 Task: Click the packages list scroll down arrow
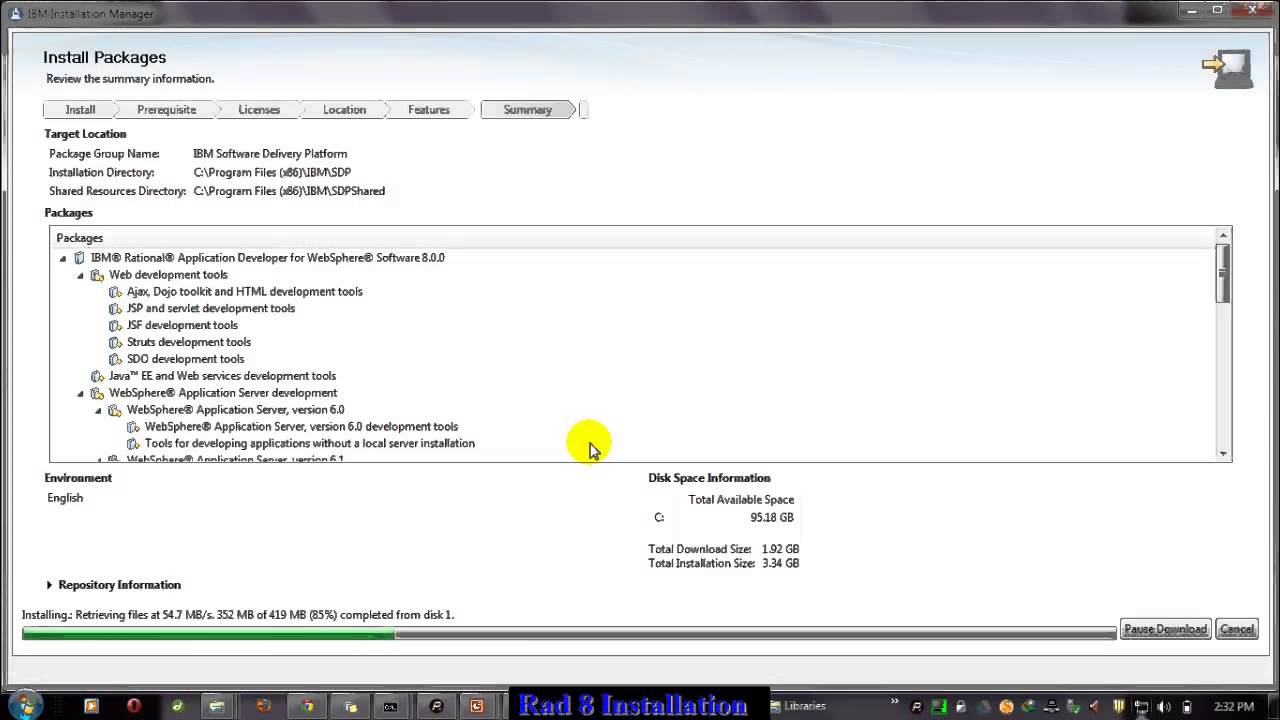[x=1223, y=454]
